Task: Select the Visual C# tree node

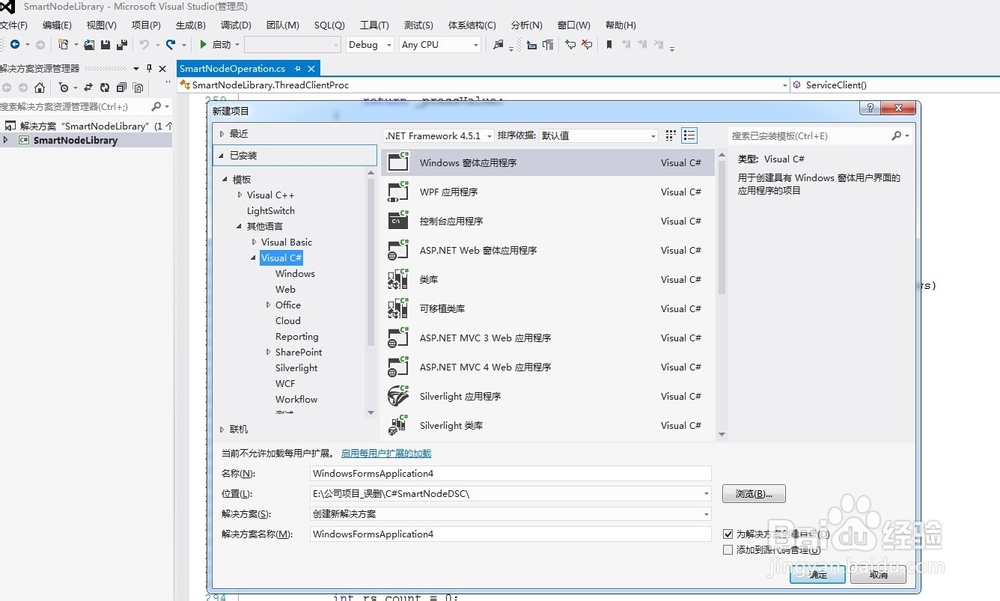Action: coord(281,258)
